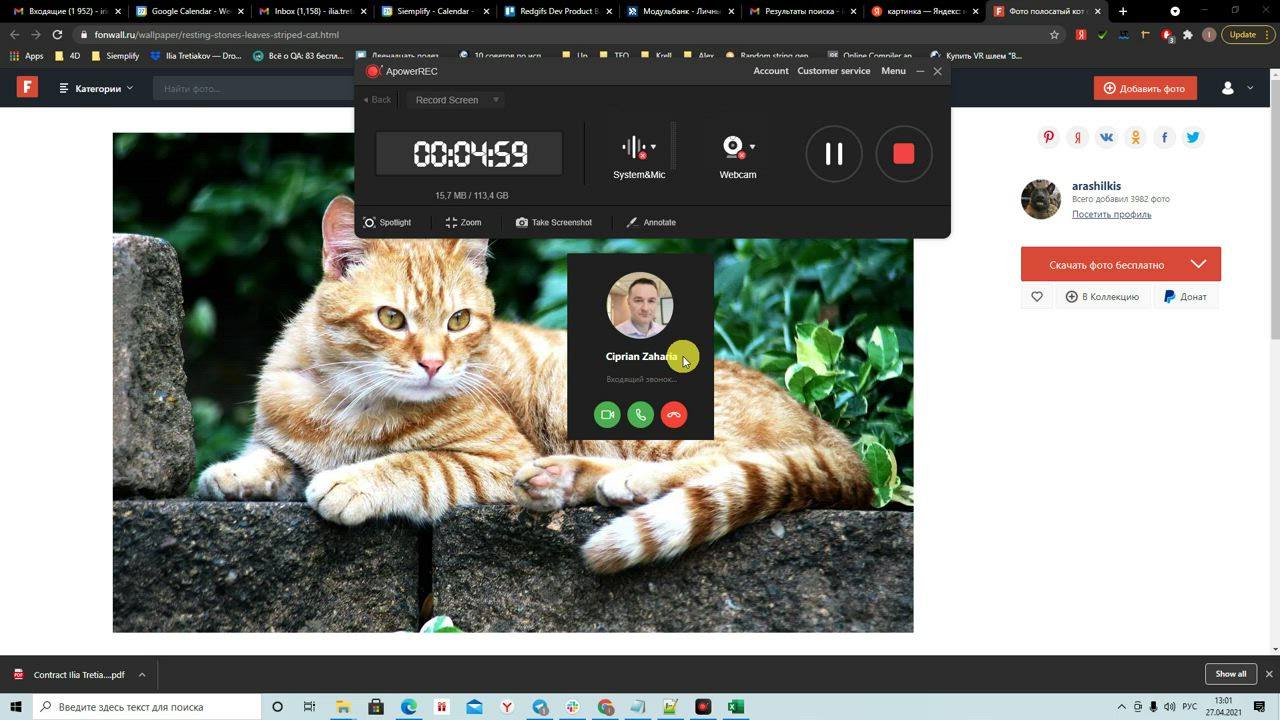Screen dimensions: 1280x720
Task: Like the photo with the heart icon
Action: tap(1037, 297)
